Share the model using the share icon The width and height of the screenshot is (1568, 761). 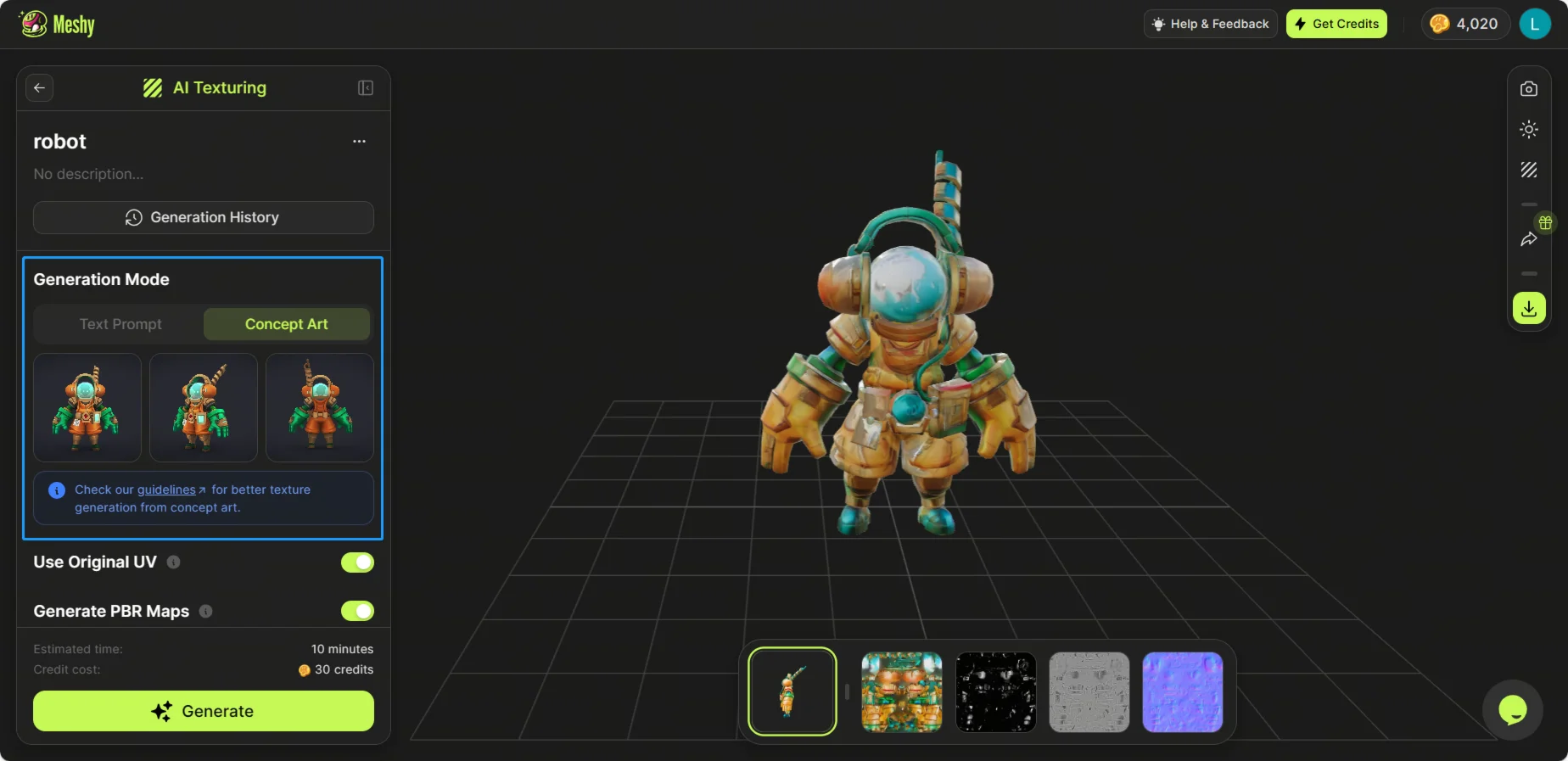click(1529, 239)
